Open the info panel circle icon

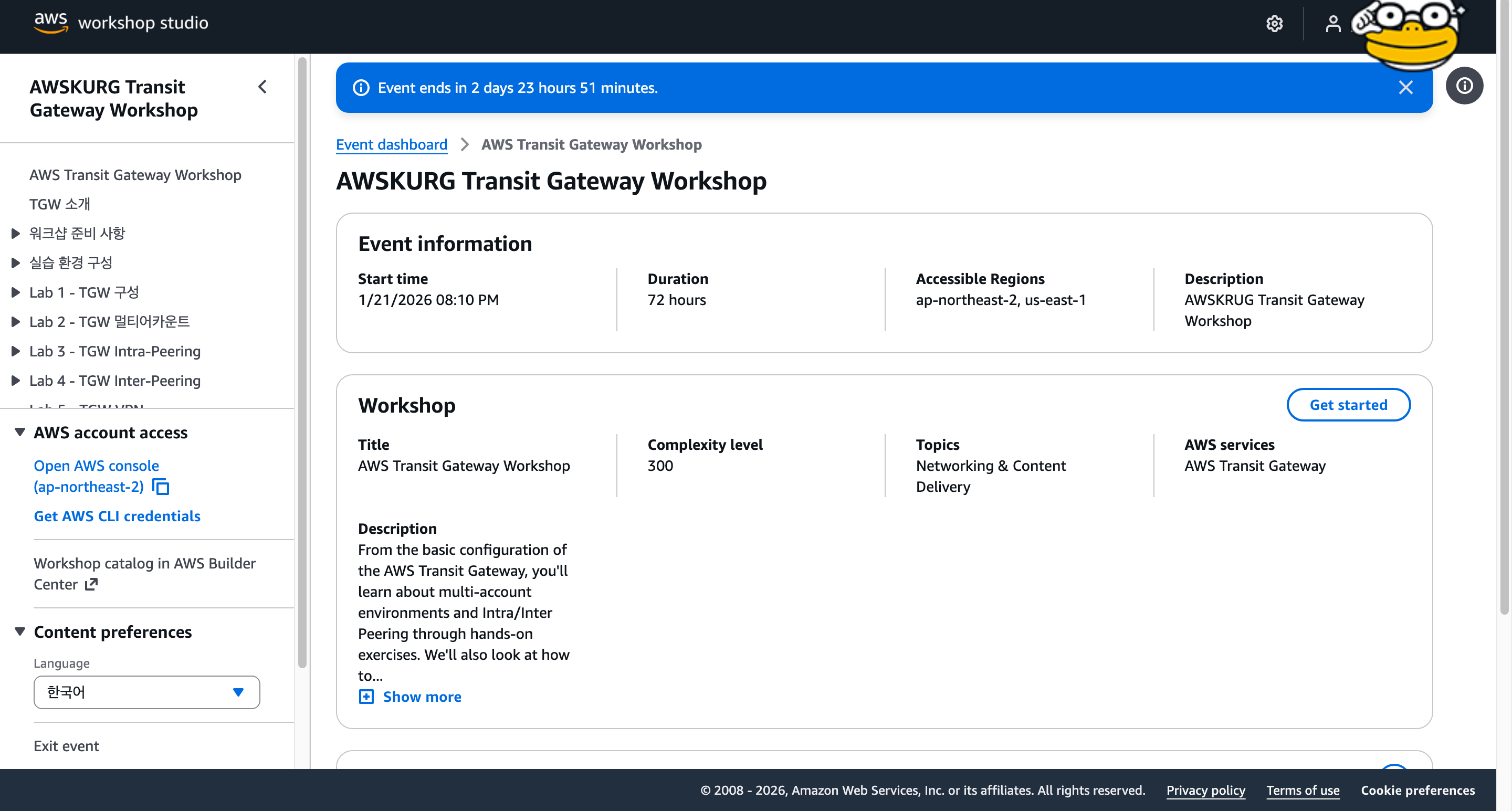pos(1464,86)
